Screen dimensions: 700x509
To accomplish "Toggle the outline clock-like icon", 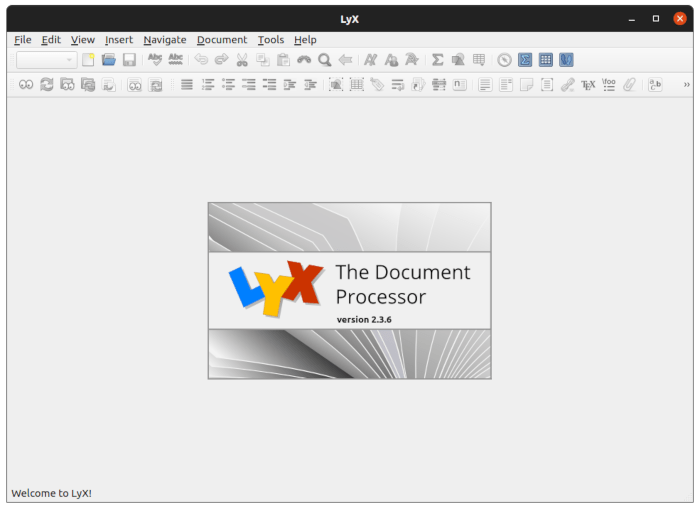I will tap(504, 60).
